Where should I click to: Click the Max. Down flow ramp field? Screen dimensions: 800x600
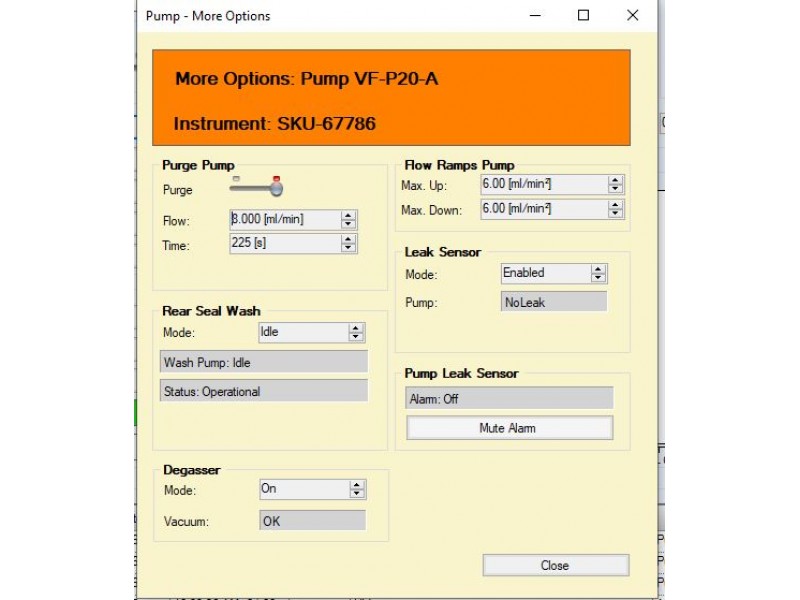click(544, 209)
